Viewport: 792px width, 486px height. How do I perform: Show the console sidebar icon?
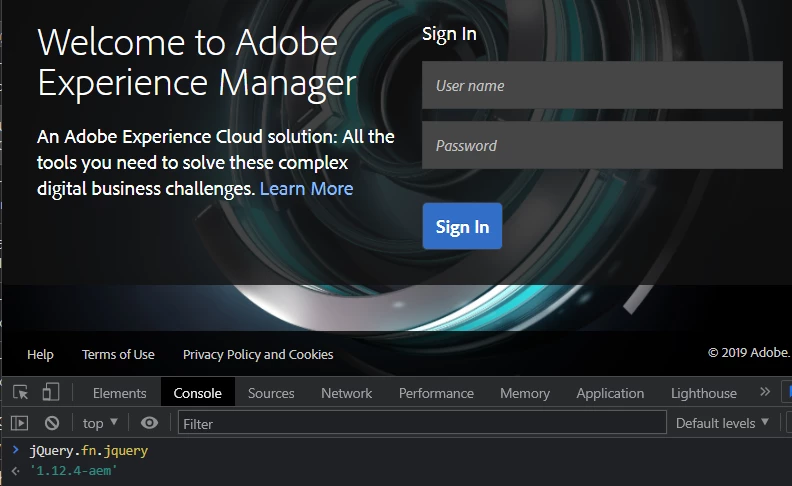(x=19, y=423)
